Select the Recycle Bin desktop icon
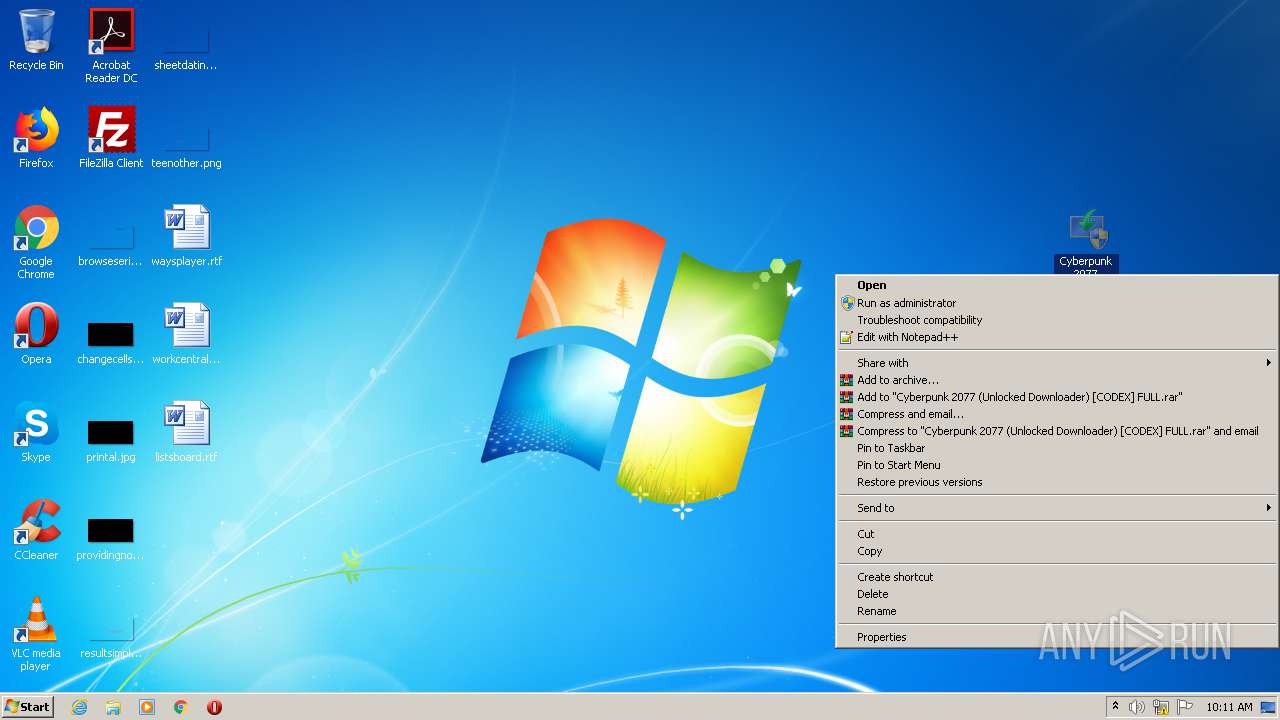This screenshot has width=1280, height=720. (36, 40)
